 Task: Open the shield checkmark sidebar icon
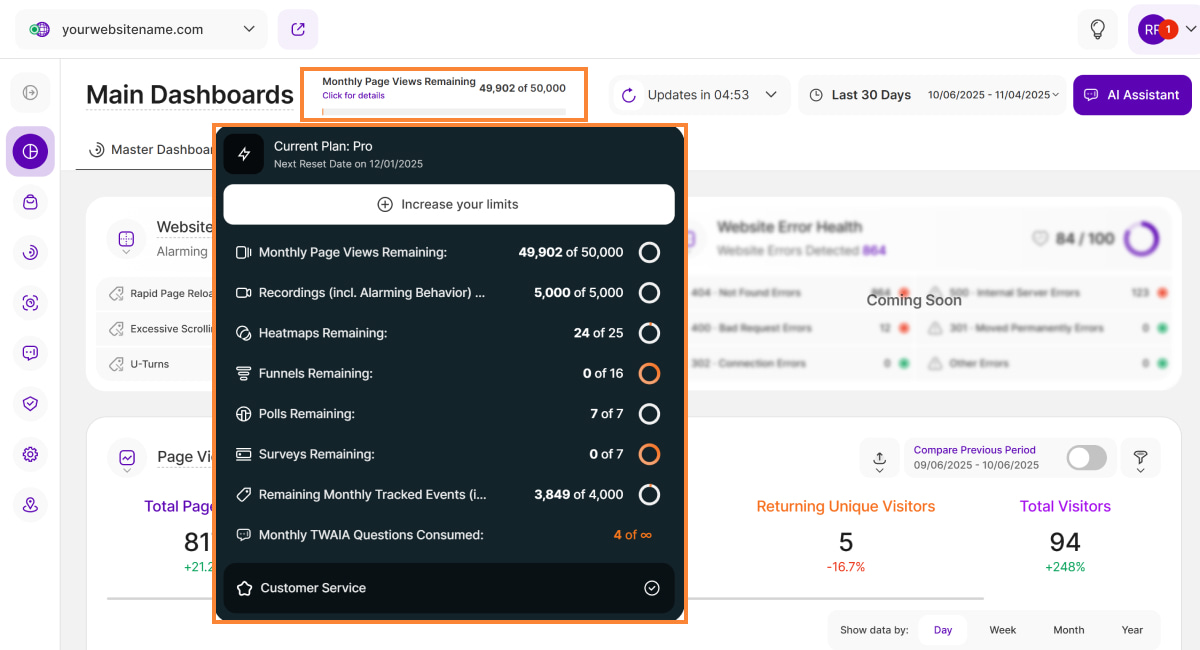pyautogui.click(x=30, y=403)
